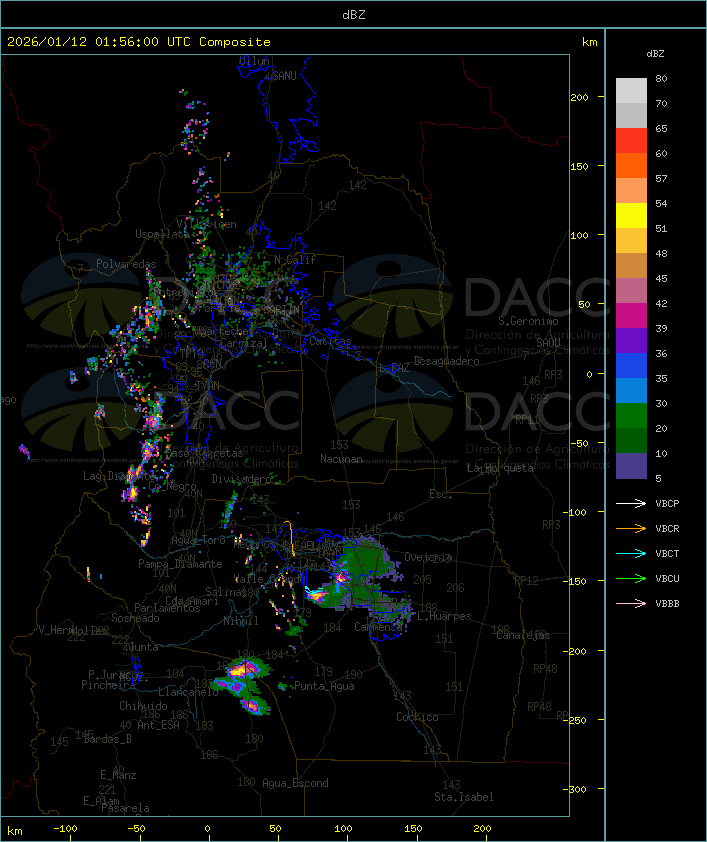This screenshot has width=707, height=842.
Task: Pick the red 60-65 dBZ legend swatch
Action: coord(631,141)
